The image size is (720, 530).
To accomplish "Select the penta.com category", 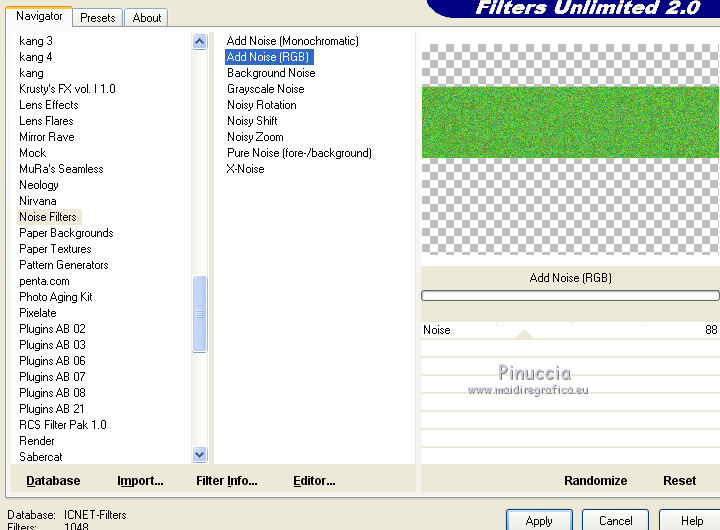I will 44,281.
